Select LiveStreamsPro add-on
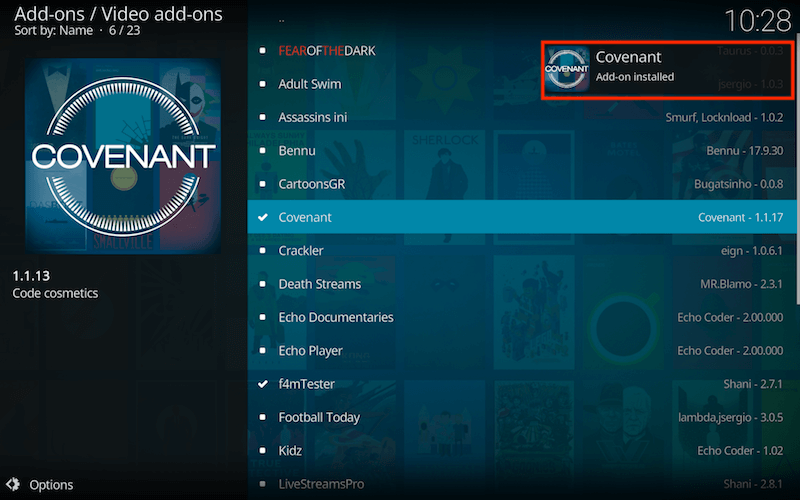 point(522,484)
